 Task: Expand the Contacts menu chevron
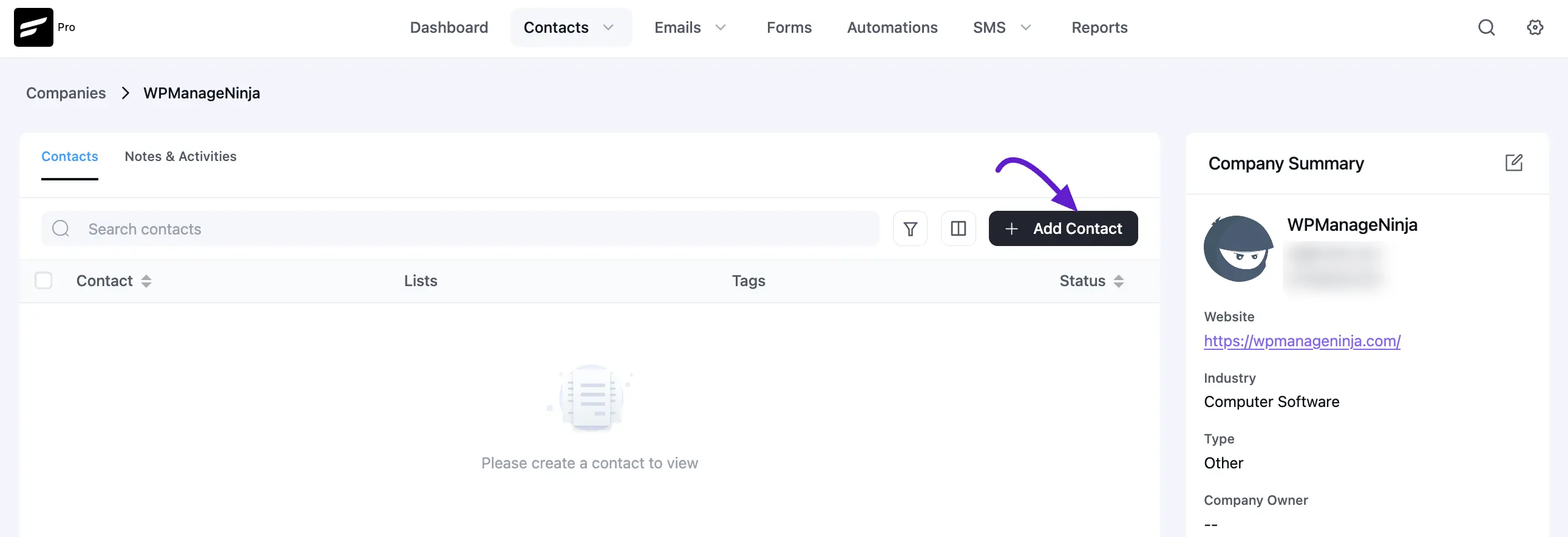point(608,27)
